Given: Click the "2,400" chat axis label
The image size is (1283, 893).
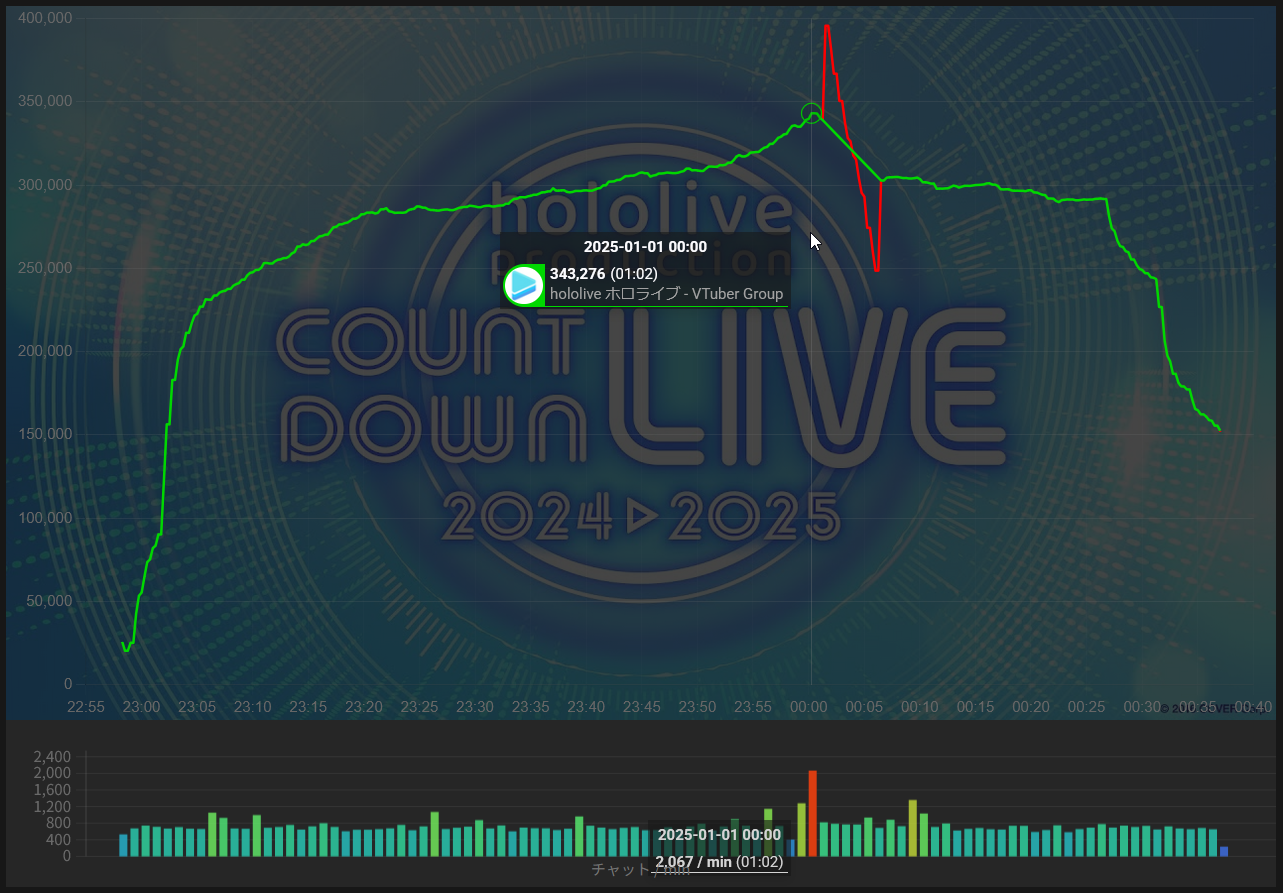Looking at the screenshot, I should click(x=53, y=756).
